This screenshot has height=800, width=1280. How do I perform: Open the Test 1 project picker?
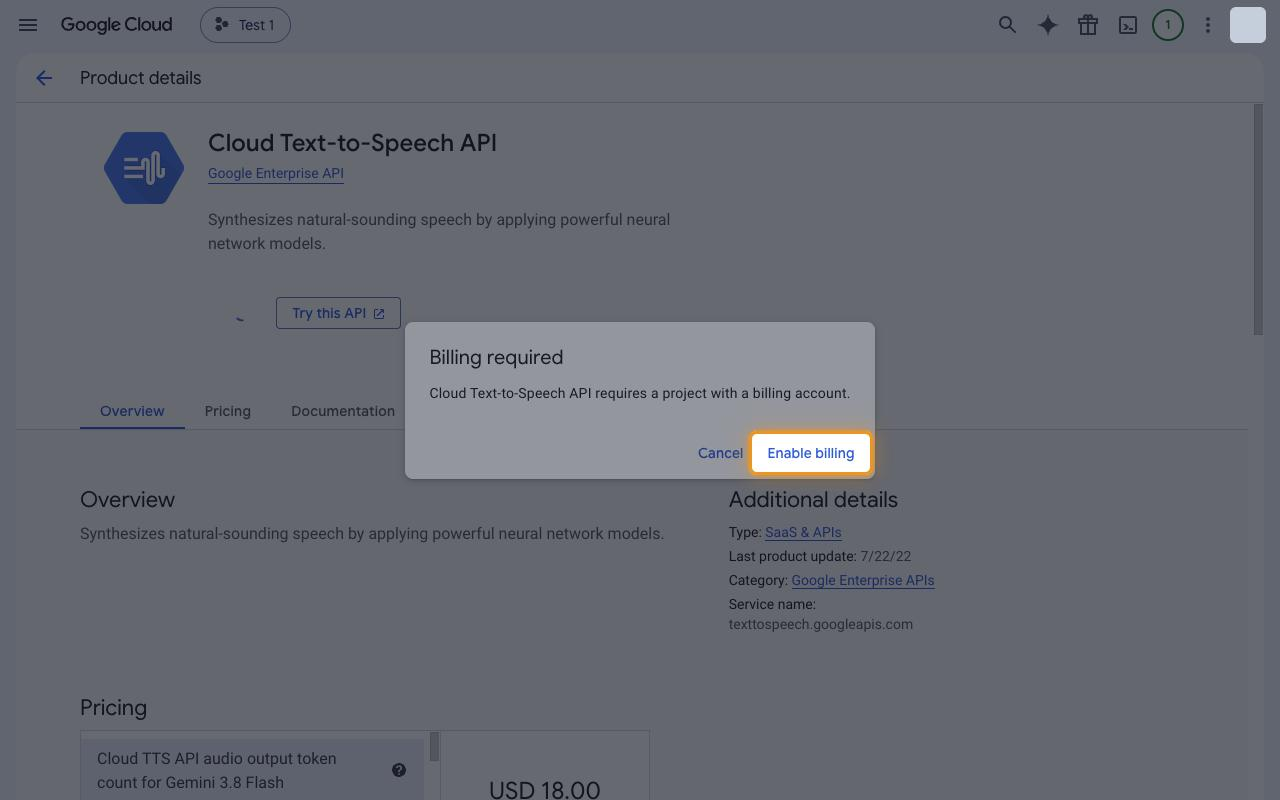pyautogui.click(x=245, y=25)
